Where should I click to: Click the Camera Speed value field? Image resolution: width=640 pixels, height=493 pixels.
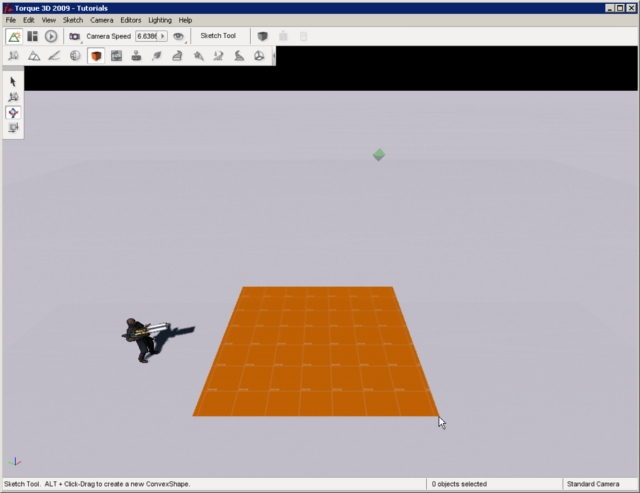coord(146,36)
